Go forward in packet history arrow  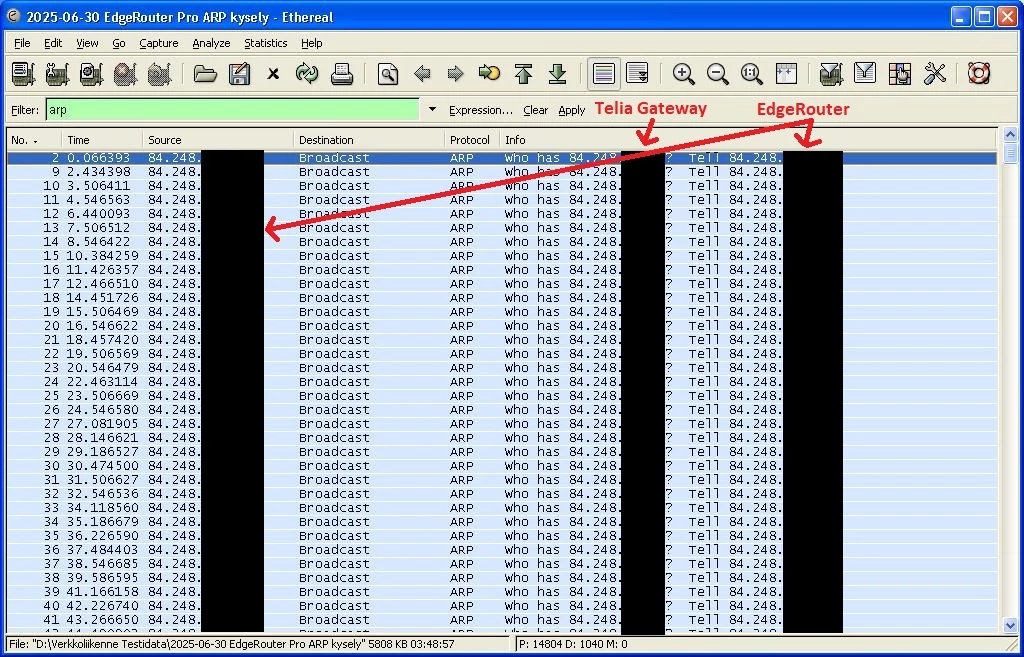pos(455,74)
